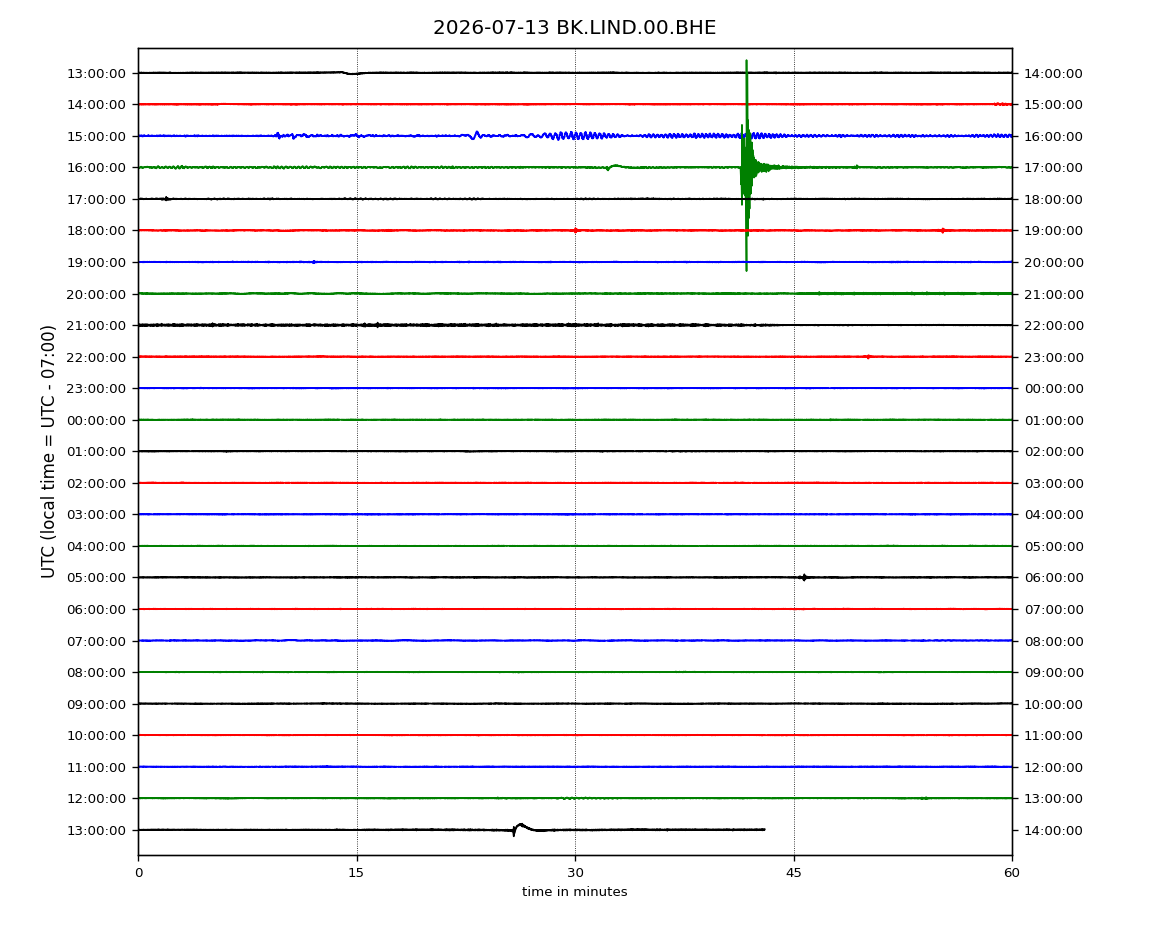Click the blue wavy trace at 15:00:00
The height and width of the screenshot is (950, 1150).
click(x=575, y=136)
